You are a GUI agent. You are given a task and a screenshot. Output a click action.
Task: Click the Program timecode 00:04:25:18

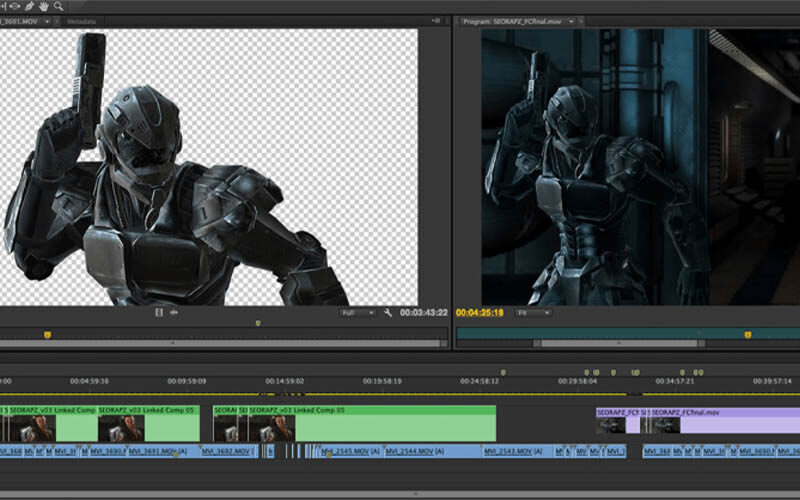pyautogui.click(x=480, y=312)
